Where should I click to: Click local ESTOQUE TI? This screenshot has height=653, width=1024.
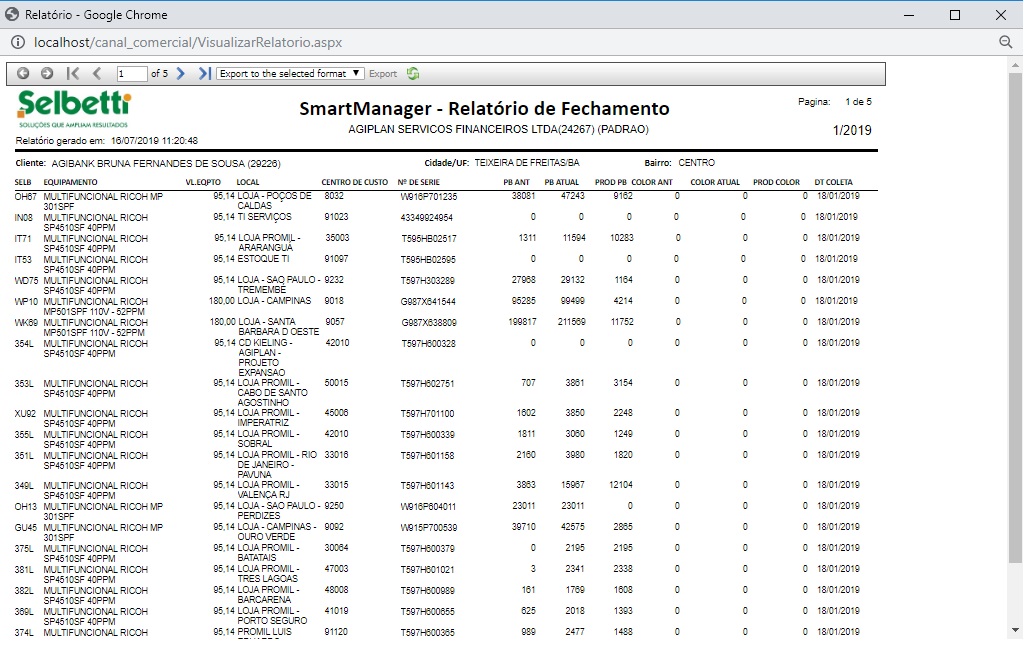[x=263, y=259]
